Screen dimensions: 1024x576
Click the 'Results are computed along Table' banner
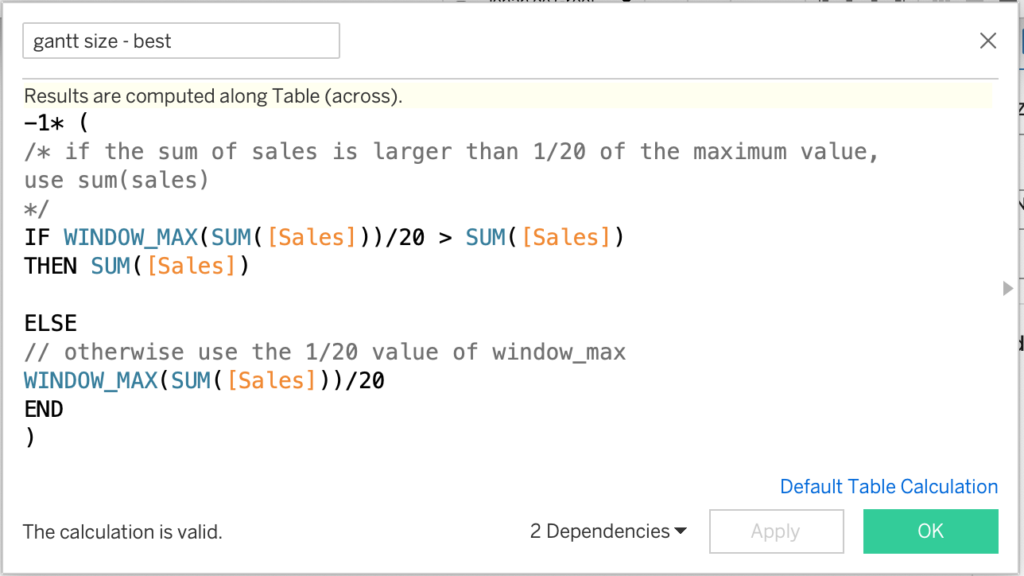tap(213, 97)
